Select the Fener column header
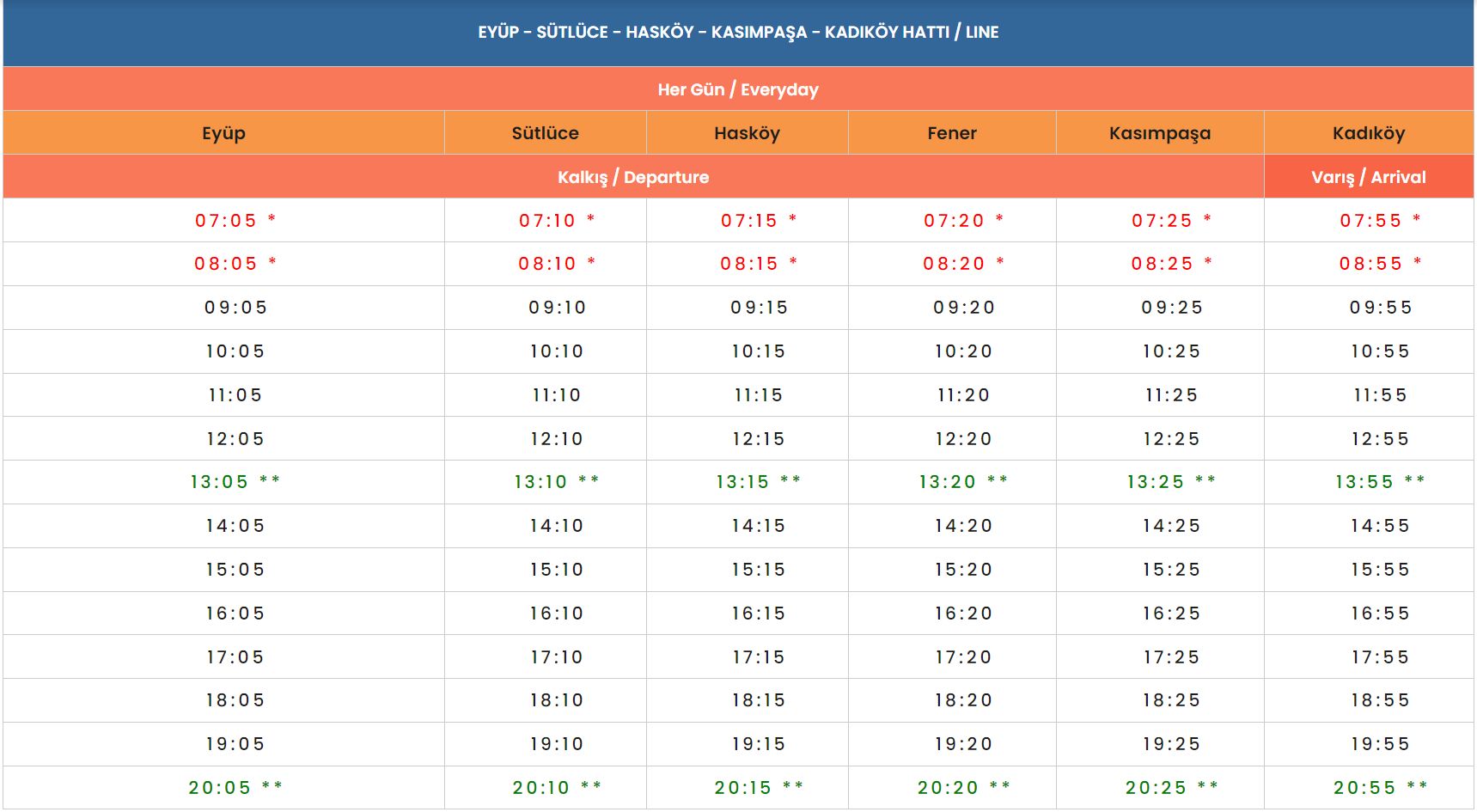The image size is (1477, 812). pos(952,133)
